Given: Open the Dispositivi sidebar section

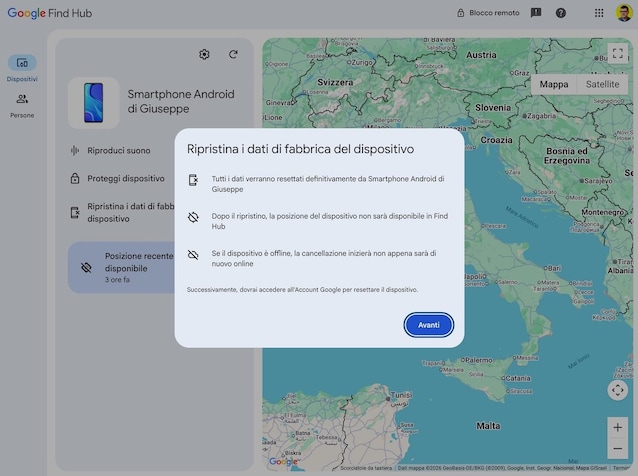Looking at the screenshot, I should pos(22,68).
